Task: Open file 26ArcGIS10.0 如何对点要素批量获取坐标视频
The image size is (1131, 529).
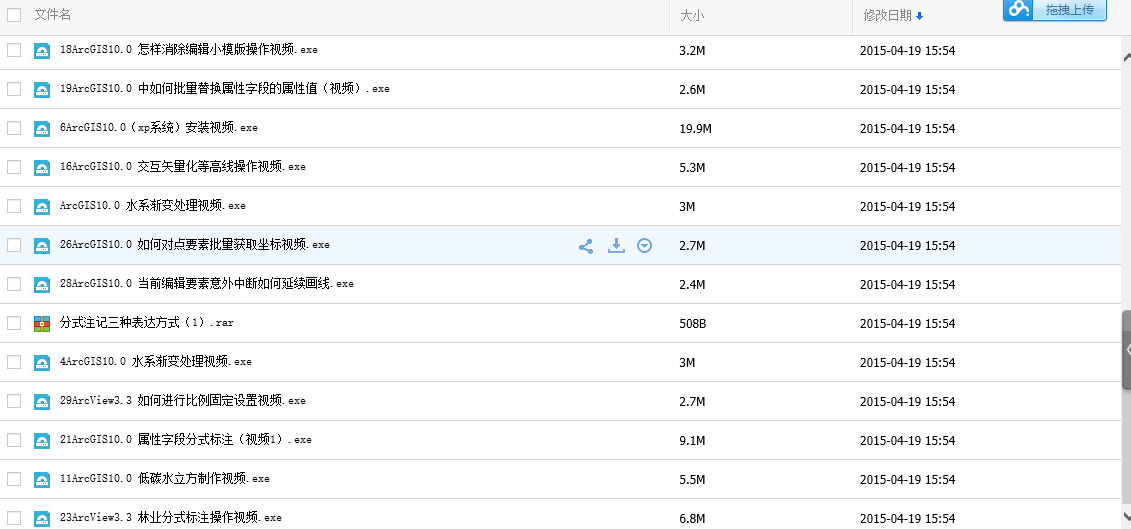Action: pyautogui.click(x=195, y=245)
